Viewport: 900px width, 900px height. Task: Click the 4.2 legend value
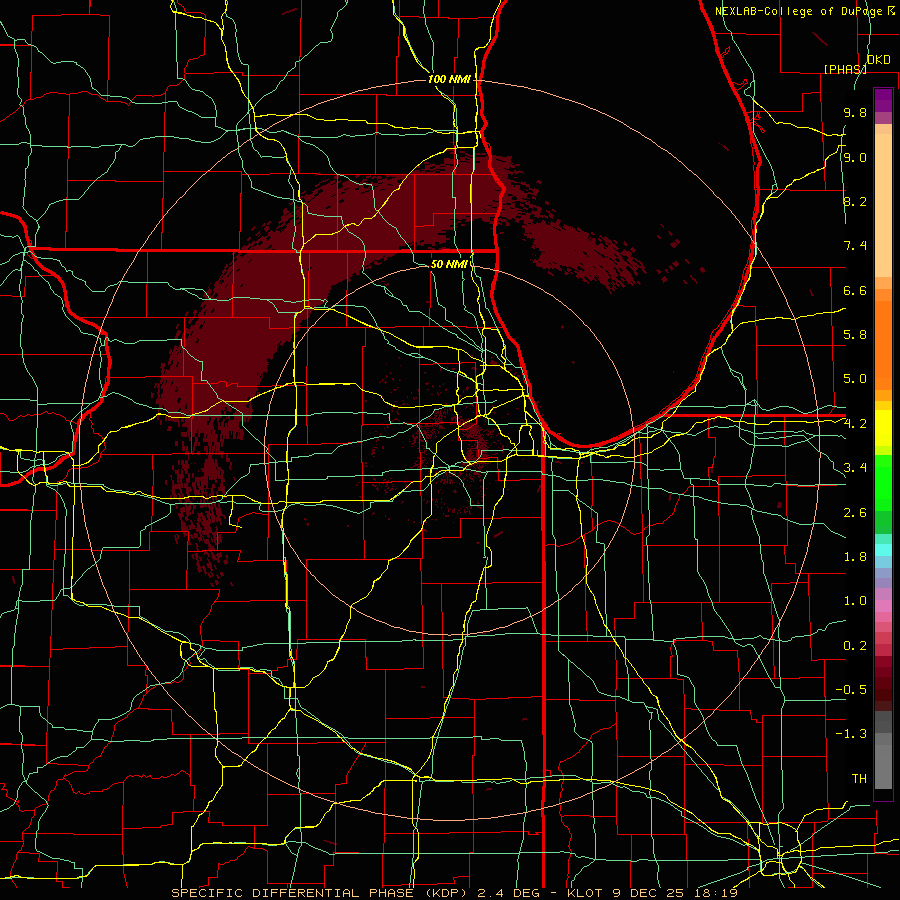[x=855, y=424]
